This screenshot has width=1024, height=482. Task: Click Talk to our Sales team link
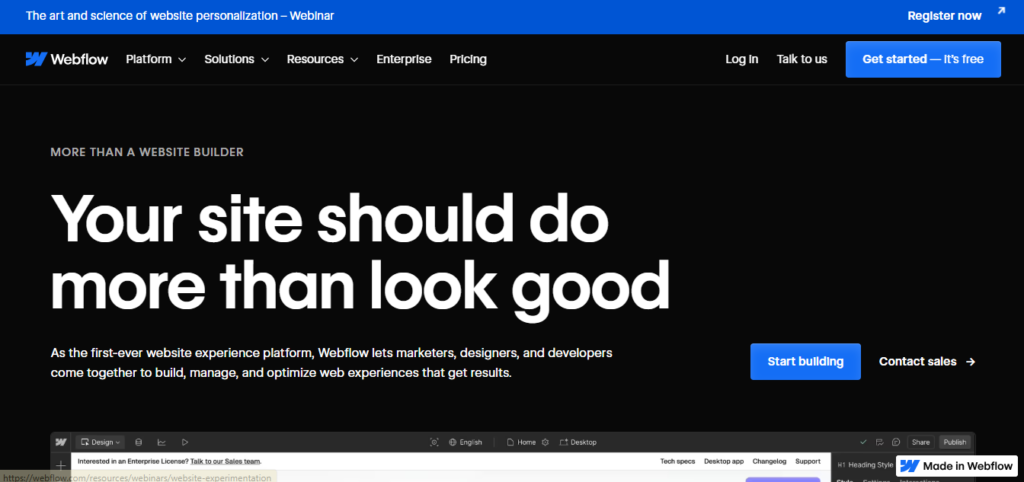(x=225, y=461)
